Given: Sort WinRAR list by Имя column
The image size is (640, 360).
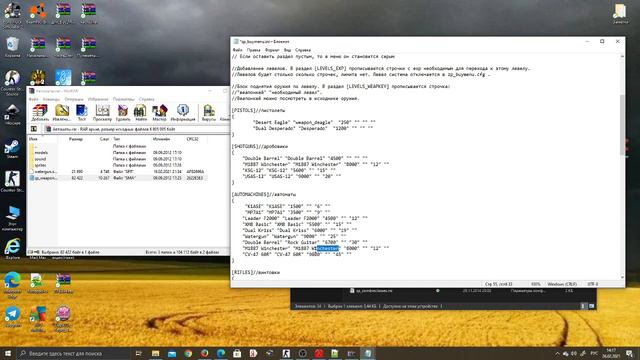Looking at the screenshot, I should pos(42,139).
